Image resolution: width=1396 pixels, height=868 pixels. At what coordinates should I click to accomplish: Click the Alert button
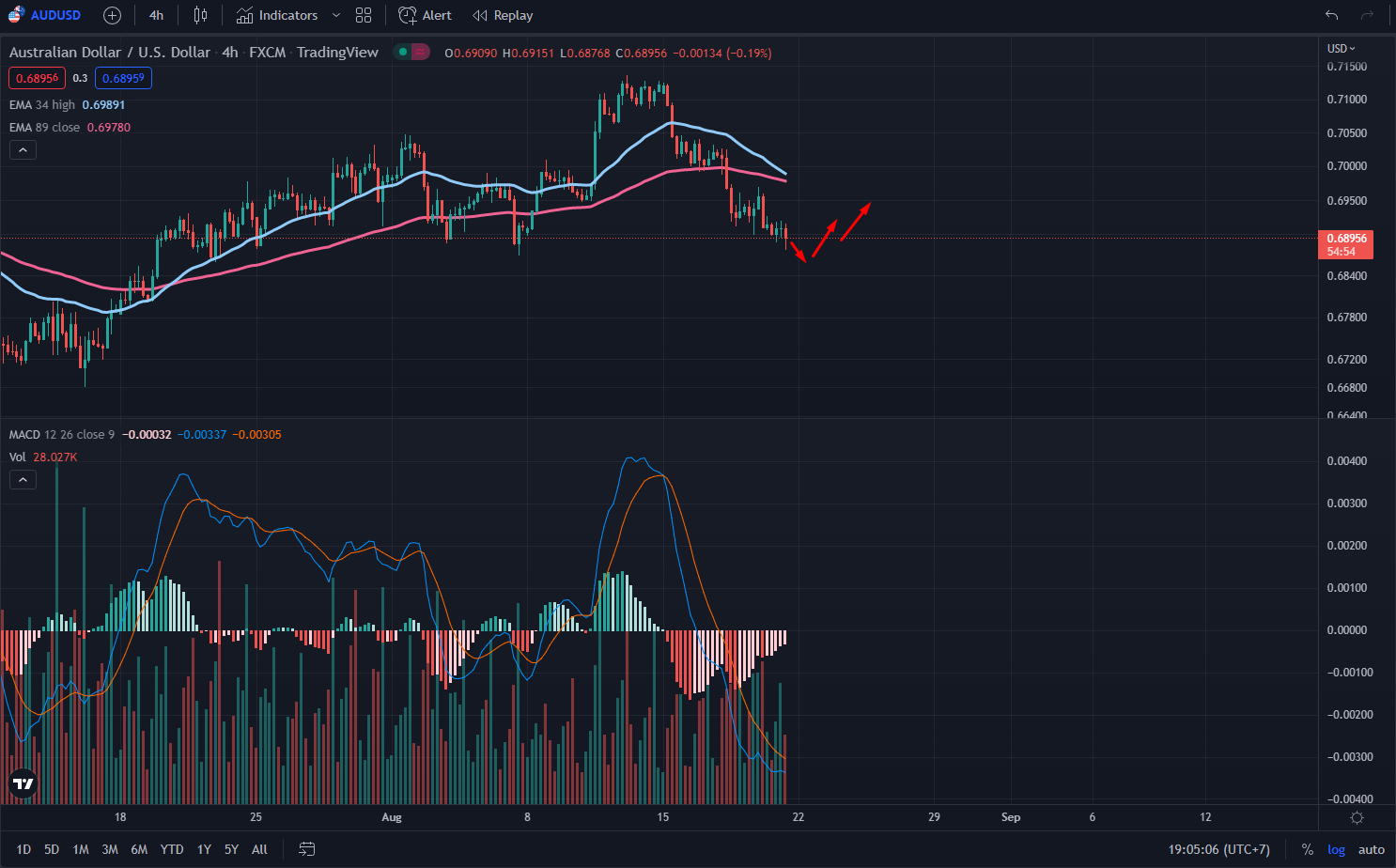tap(426, 15)
